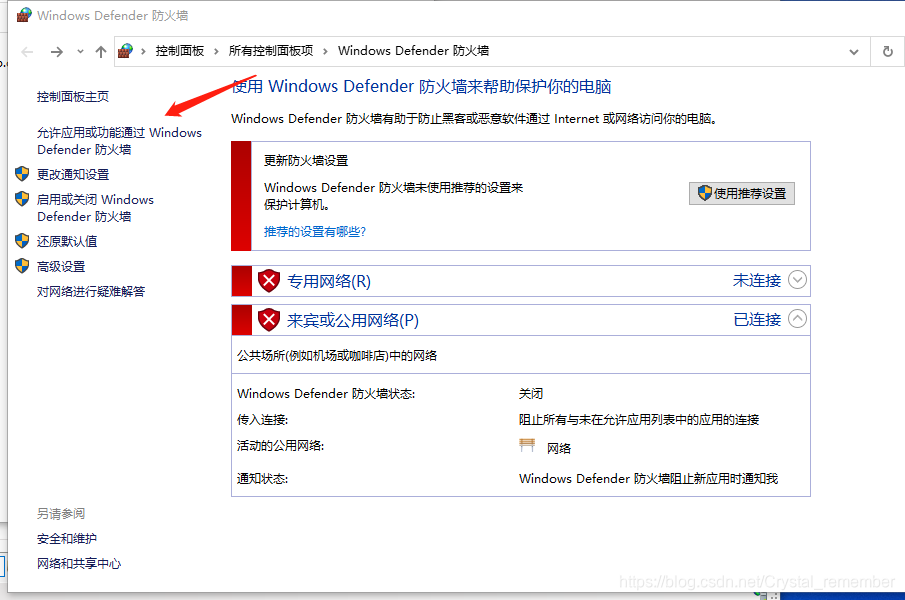The height and width of the screenshot is (600, 905).
Task: Expand the 专用网络 section chevron
Action: 797,280
